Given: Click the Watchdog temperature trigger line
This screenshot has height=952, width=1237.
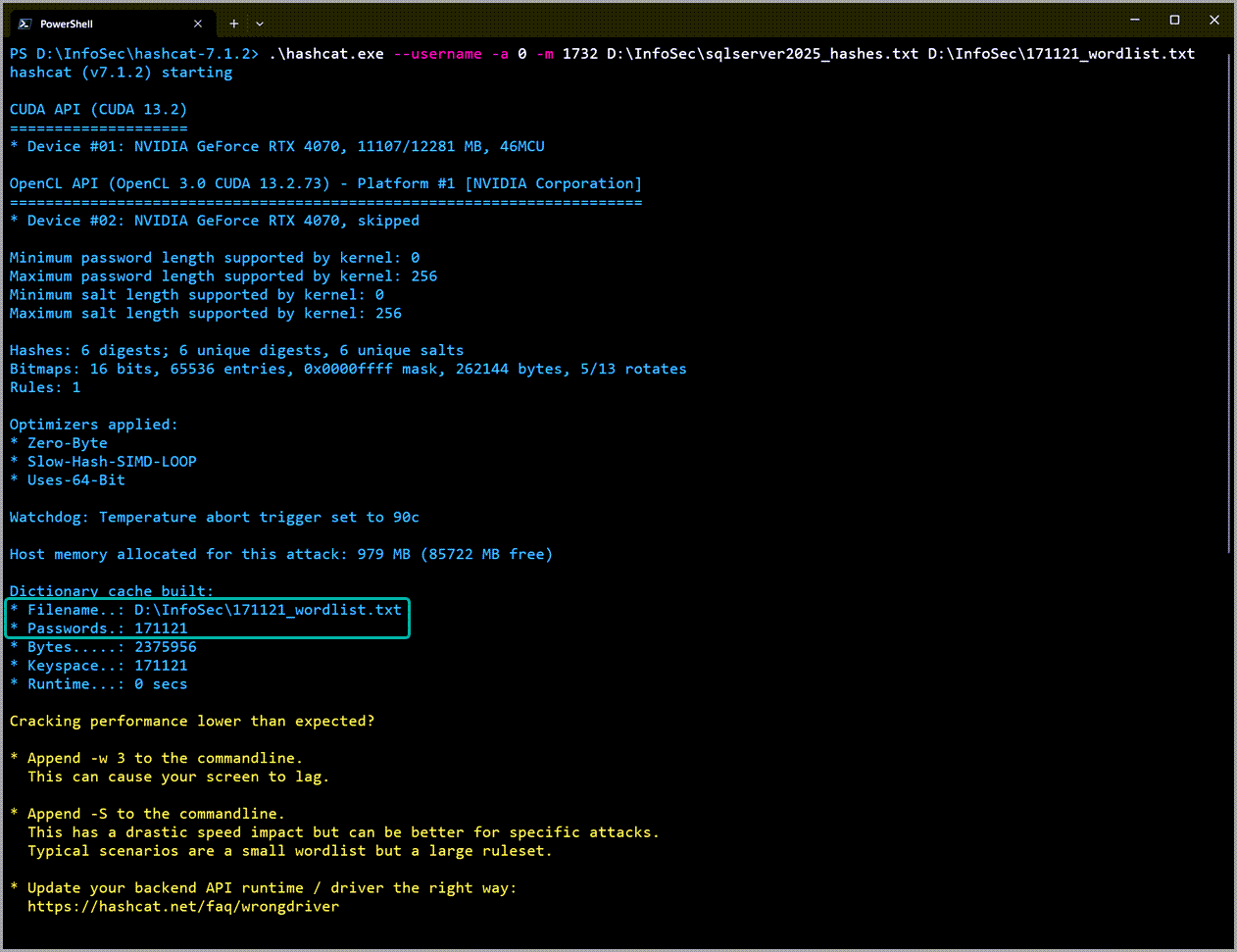Looking at the screenshot, I should tap(214, 517).
